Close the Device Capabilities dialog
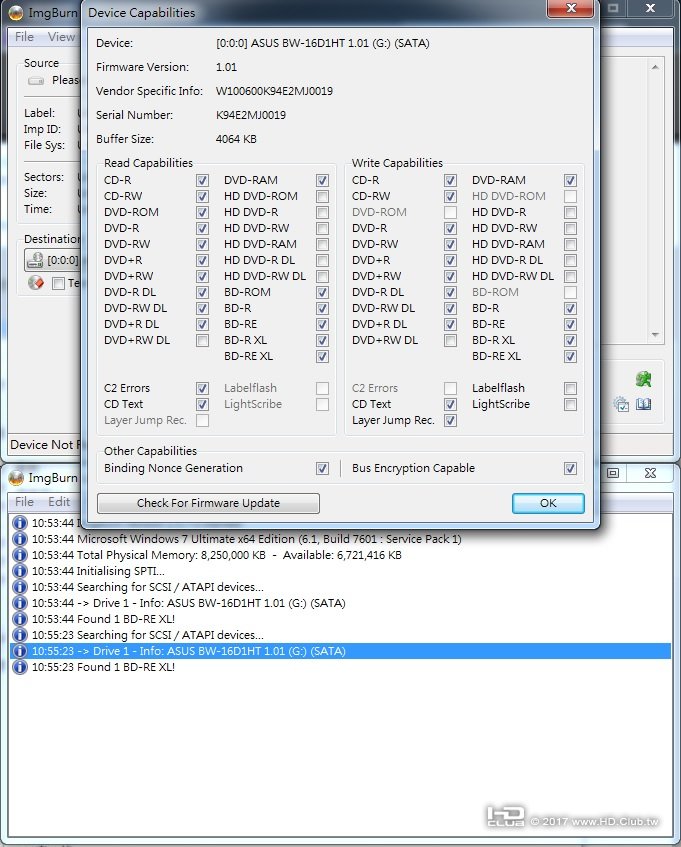 (571, 8)
